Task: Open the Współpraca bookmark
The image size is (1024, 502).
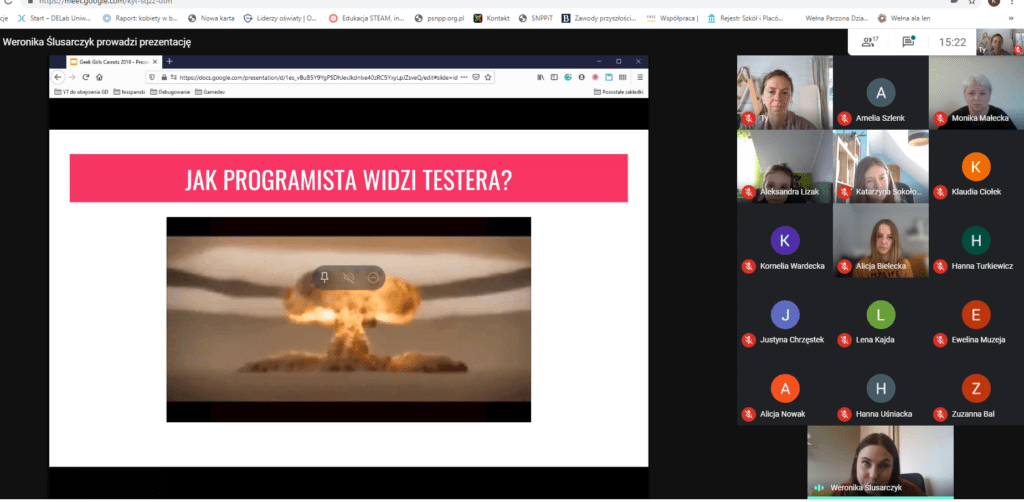Action: (x=672, y=18)
